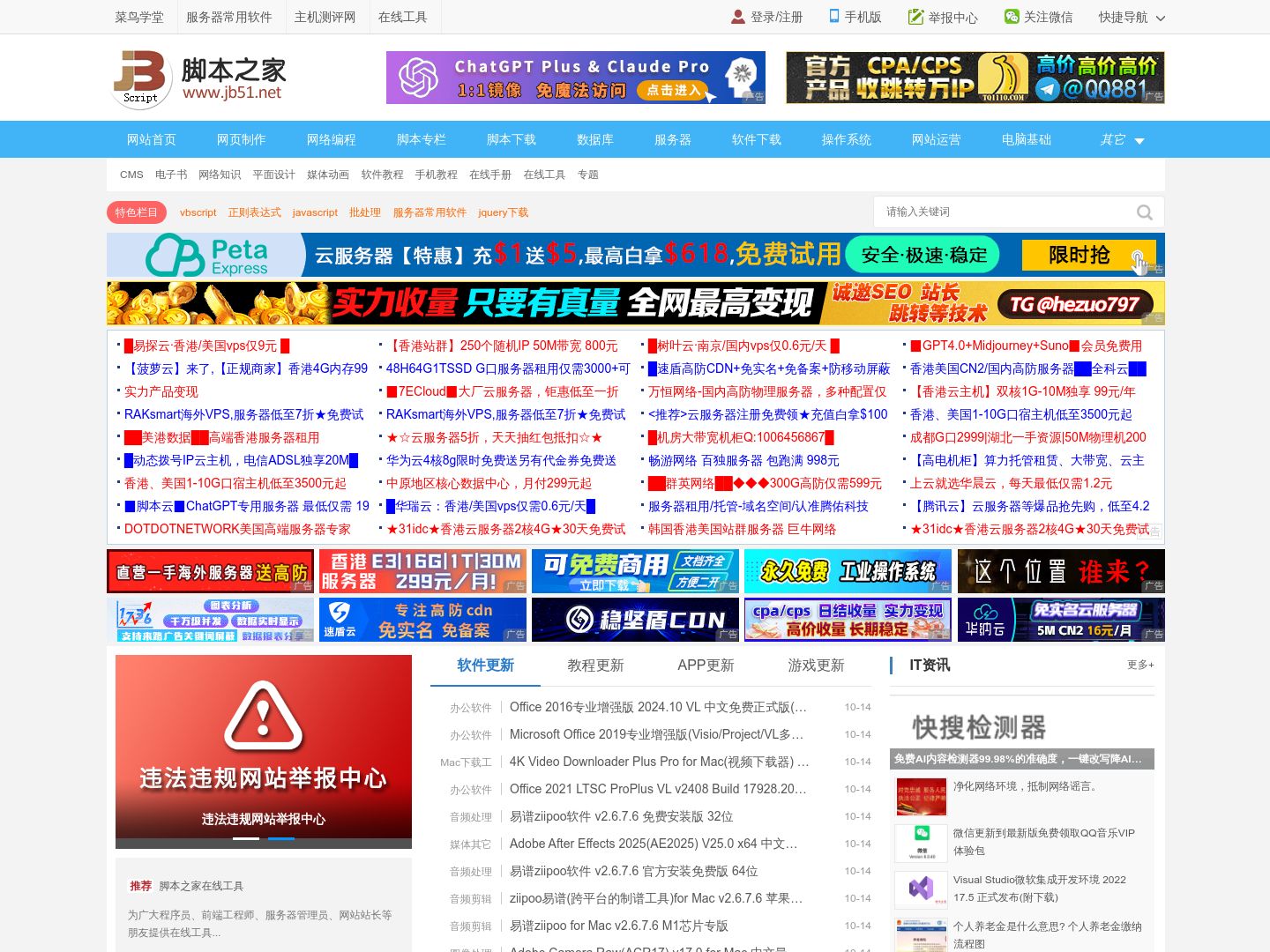This screenshot has height=952, width=1270.
Task: Click the javascript featured link
Action: point(315,212)
